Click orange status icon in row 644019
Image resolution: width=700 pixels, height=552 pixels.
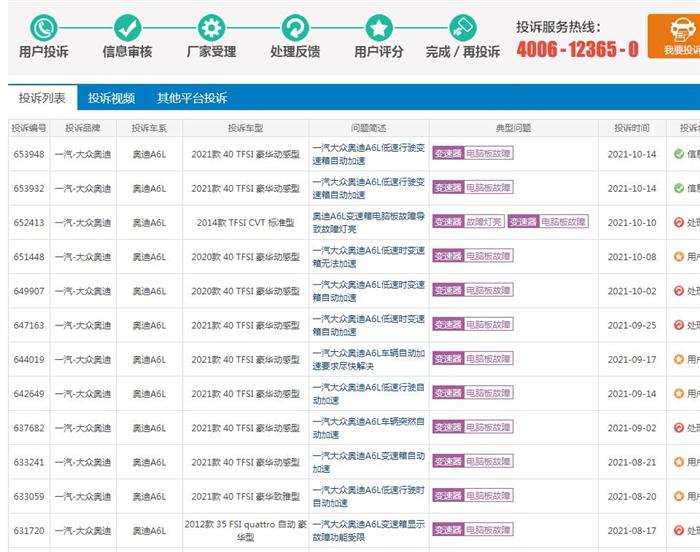[x=679, y=360]
